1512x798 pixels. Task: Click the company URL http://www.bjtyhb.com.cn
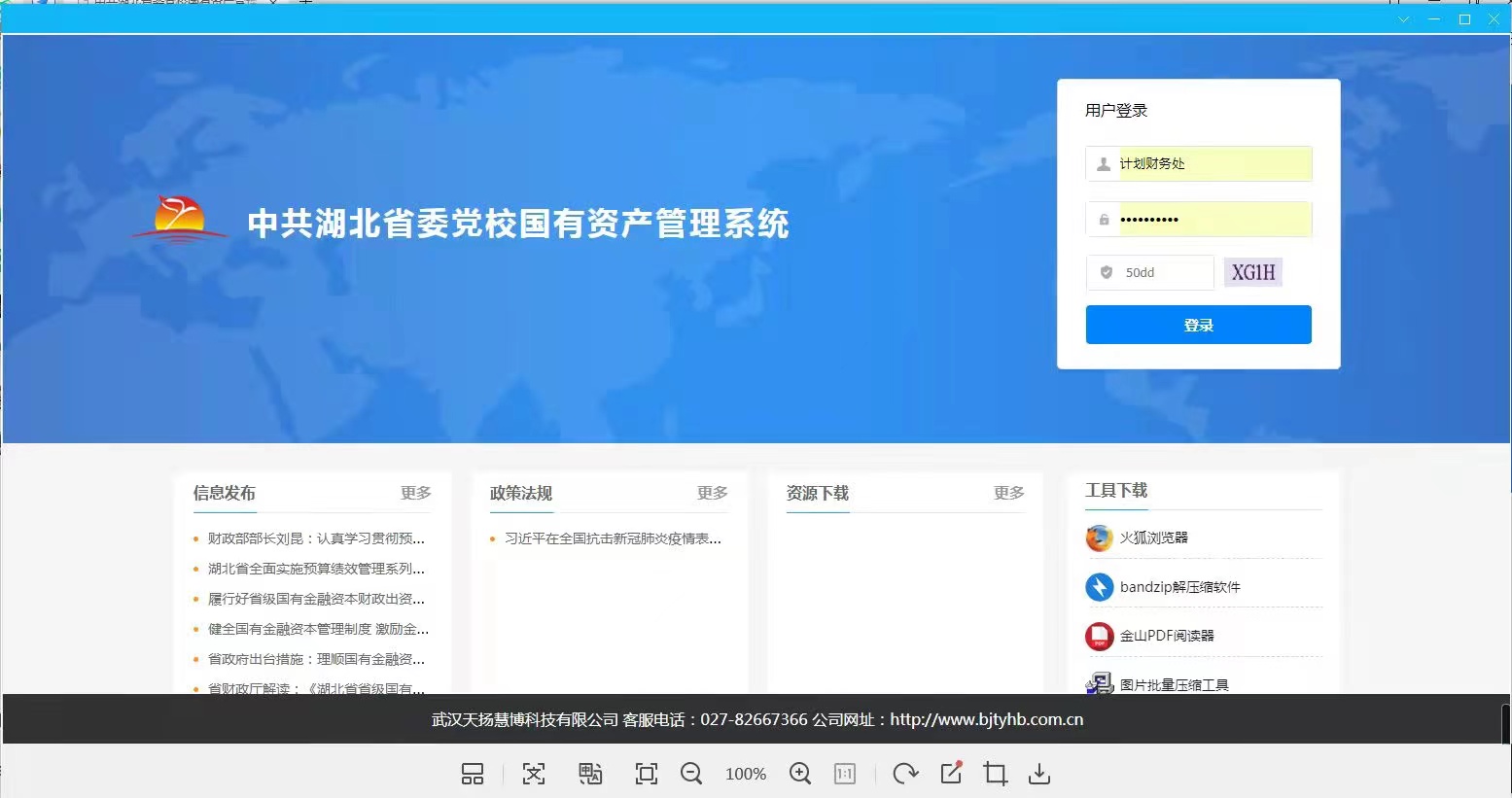coord(986,719)
